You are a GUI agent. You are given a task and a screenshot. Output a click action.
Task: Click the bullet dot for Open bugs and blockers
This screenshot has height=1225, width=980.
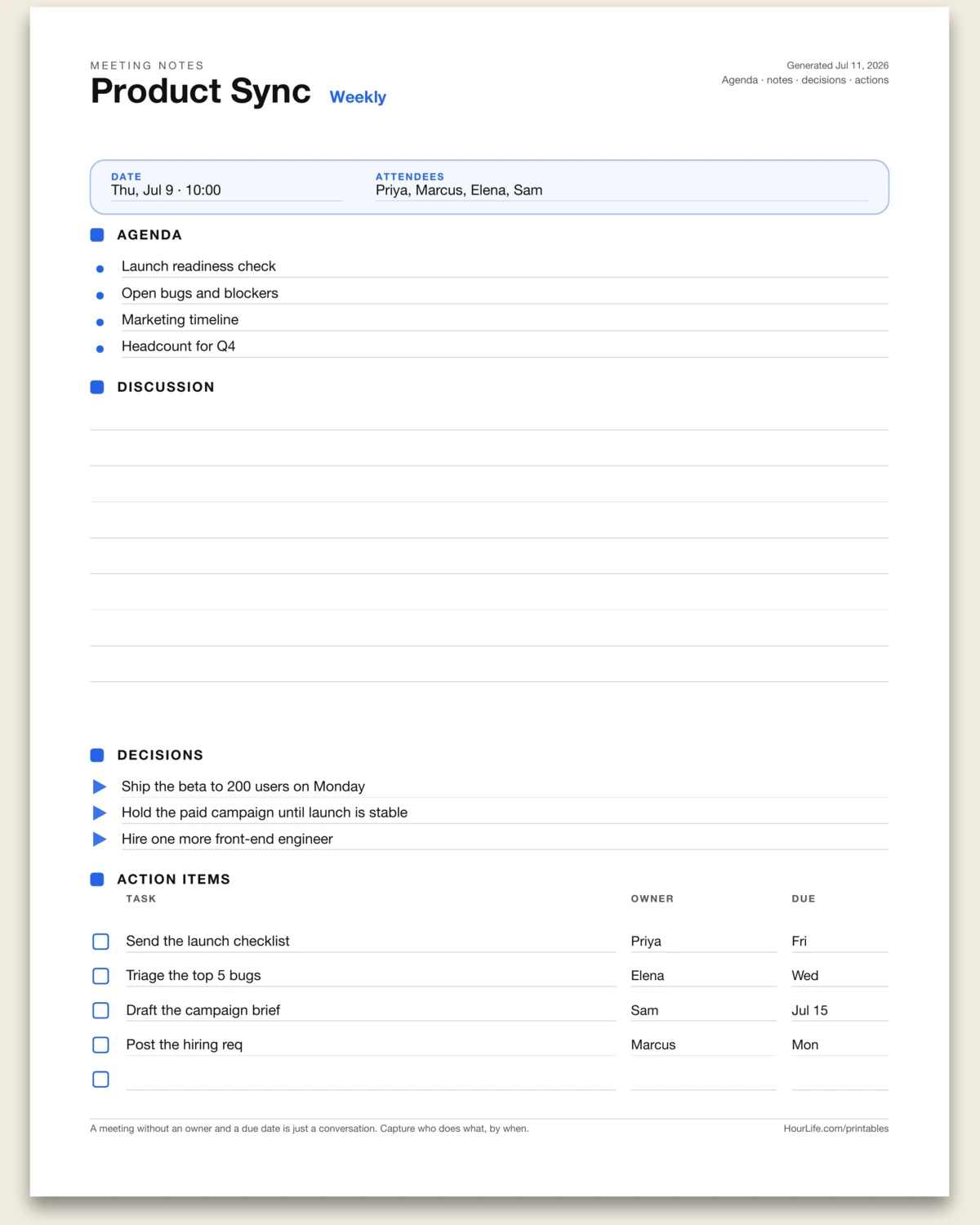(x=100, y=296)
